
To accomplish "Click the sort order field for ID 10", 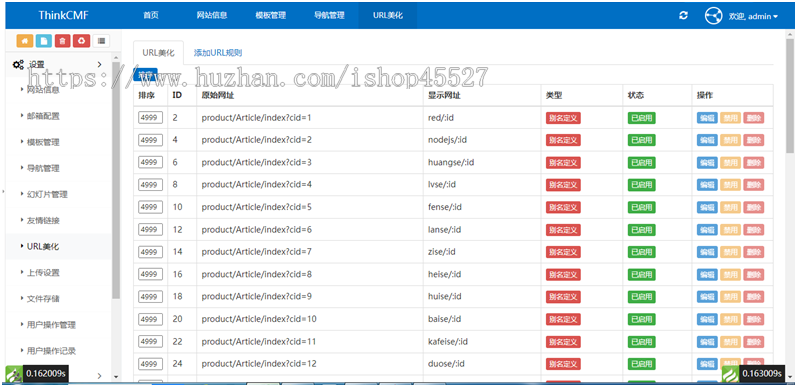I will coord(150,207).
